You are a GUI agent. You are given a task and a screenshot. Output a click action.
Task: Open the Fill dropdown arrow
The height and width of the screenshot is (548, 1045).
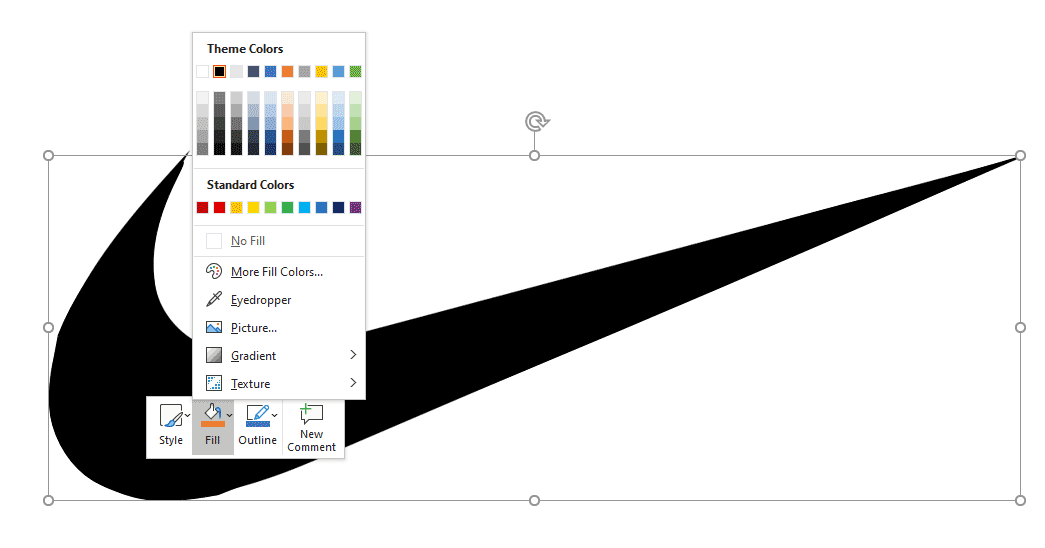(229, 415)
